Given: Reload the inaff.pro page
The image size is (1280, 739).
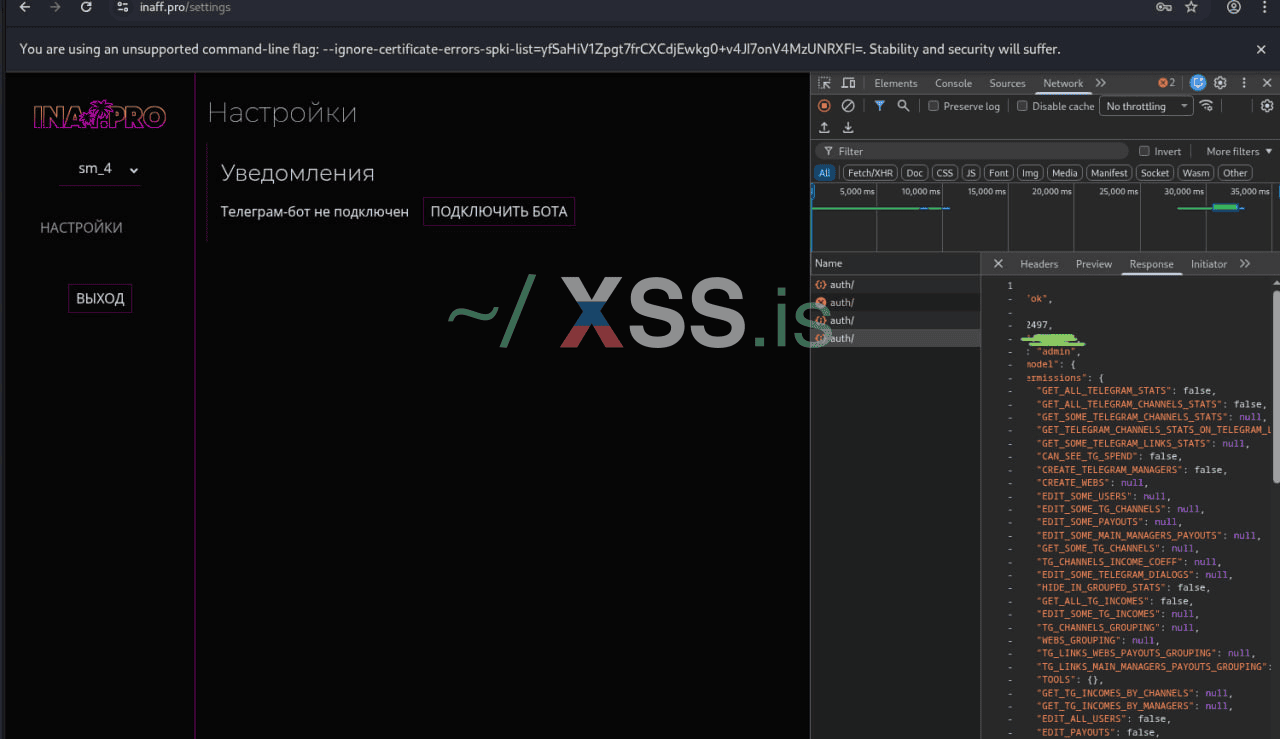Looking at the screenshot, I should click(x=86, y=7).
